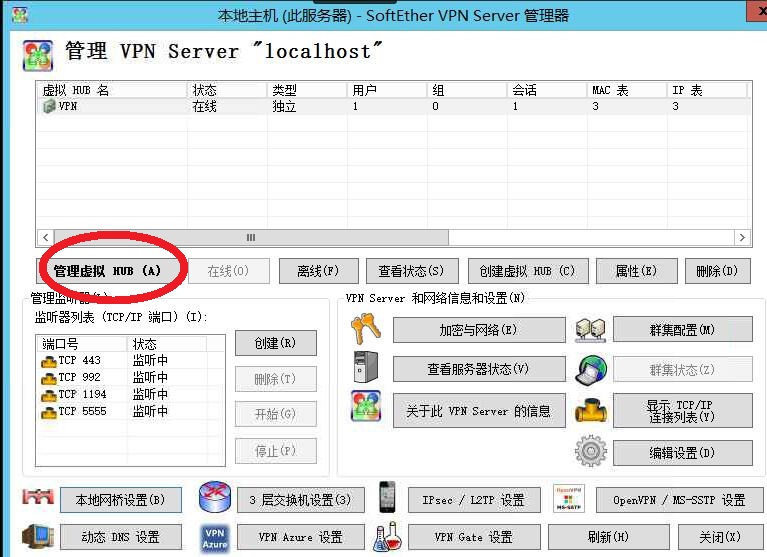The height and width of the screenshot is (557, 767).
Task: Click the server tower icon beside 查看服务器状态
Action: click(366, 369)
